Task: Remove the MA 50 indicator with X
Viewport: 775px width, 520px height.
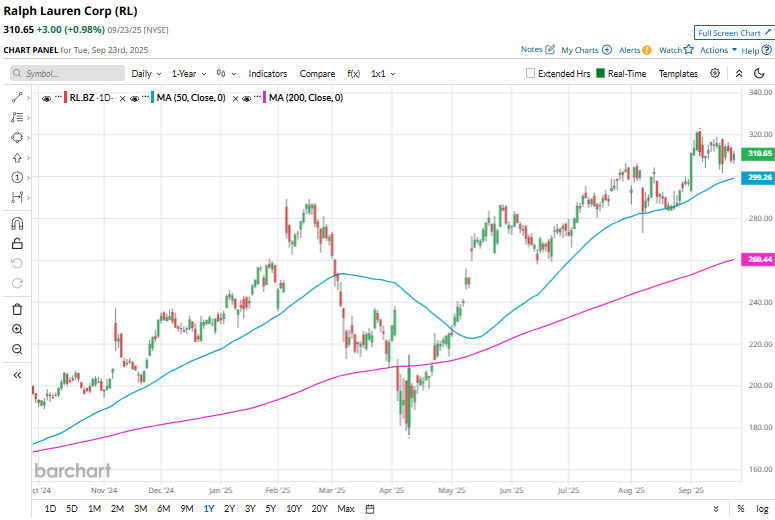Action: (235, 98)
